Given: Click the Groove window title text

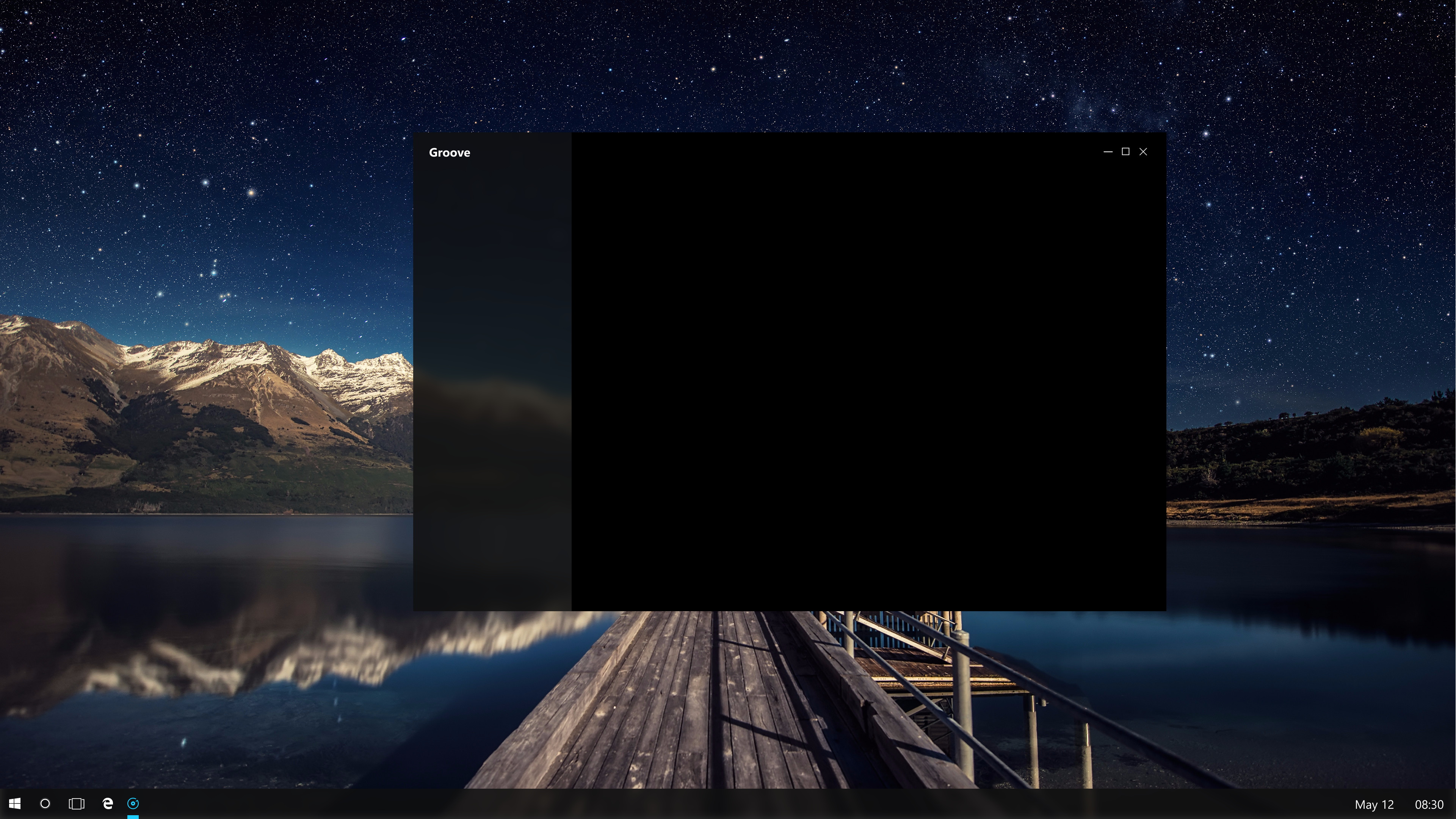Looking at the screenshot, I should coord(449,152).
